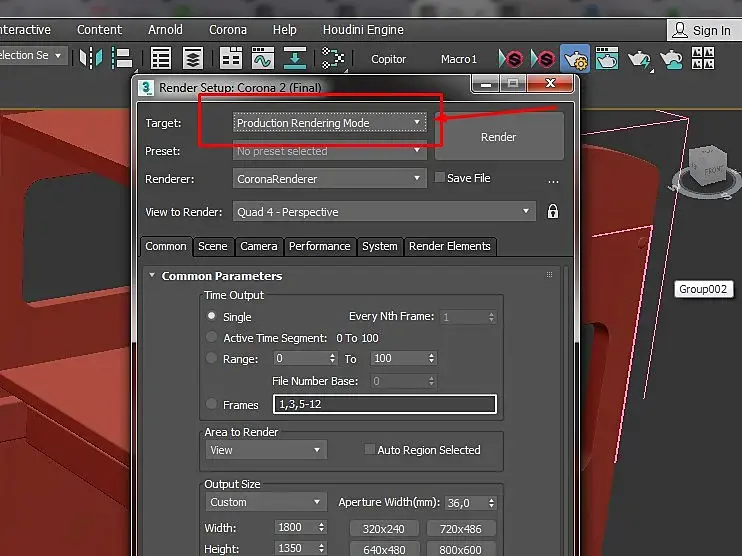Grab the Common Parameters rollout grip
Viewport: 742px width, 556px height.
pyautogui.click(x=549, y=274)
